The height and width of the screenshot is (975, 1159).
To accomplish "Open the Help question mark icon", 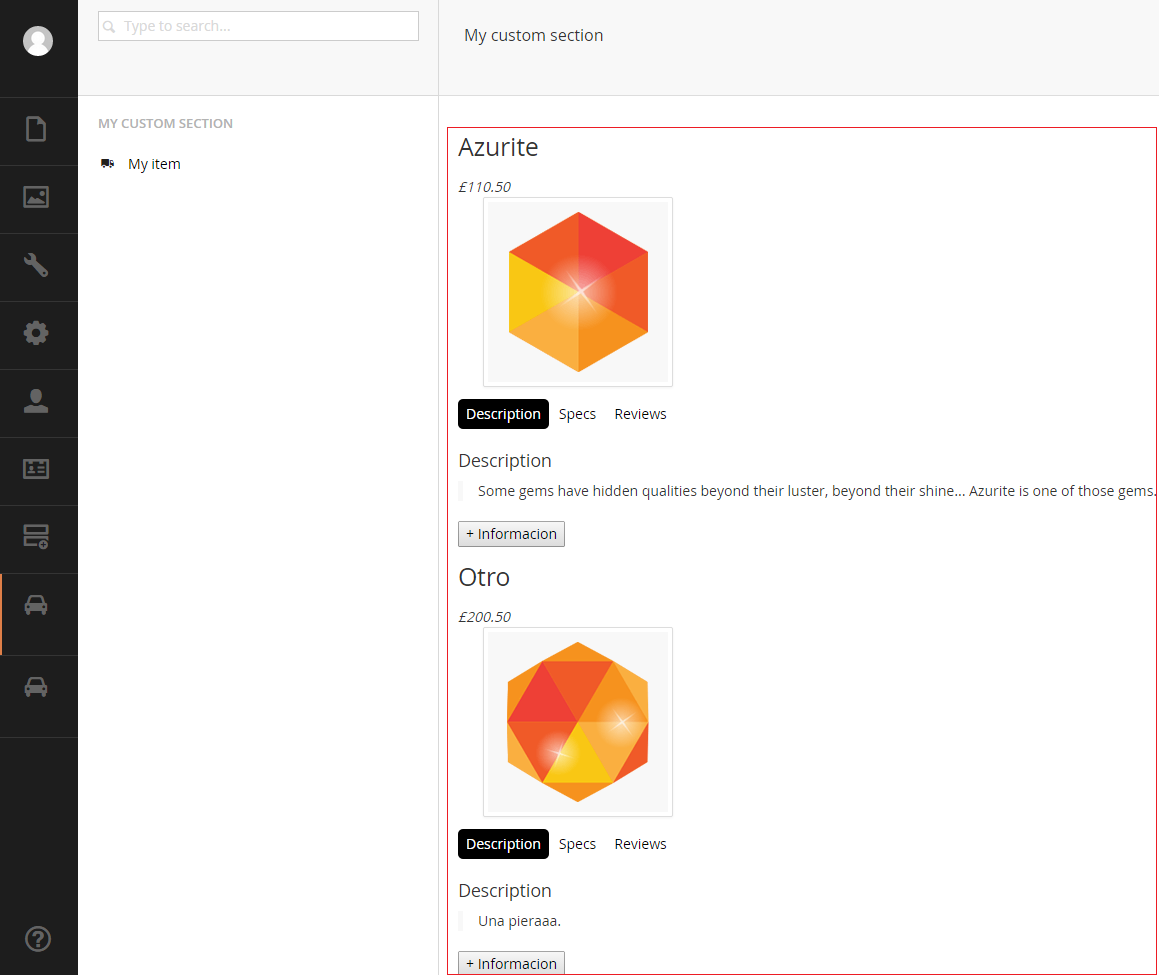I will [38, 939].
